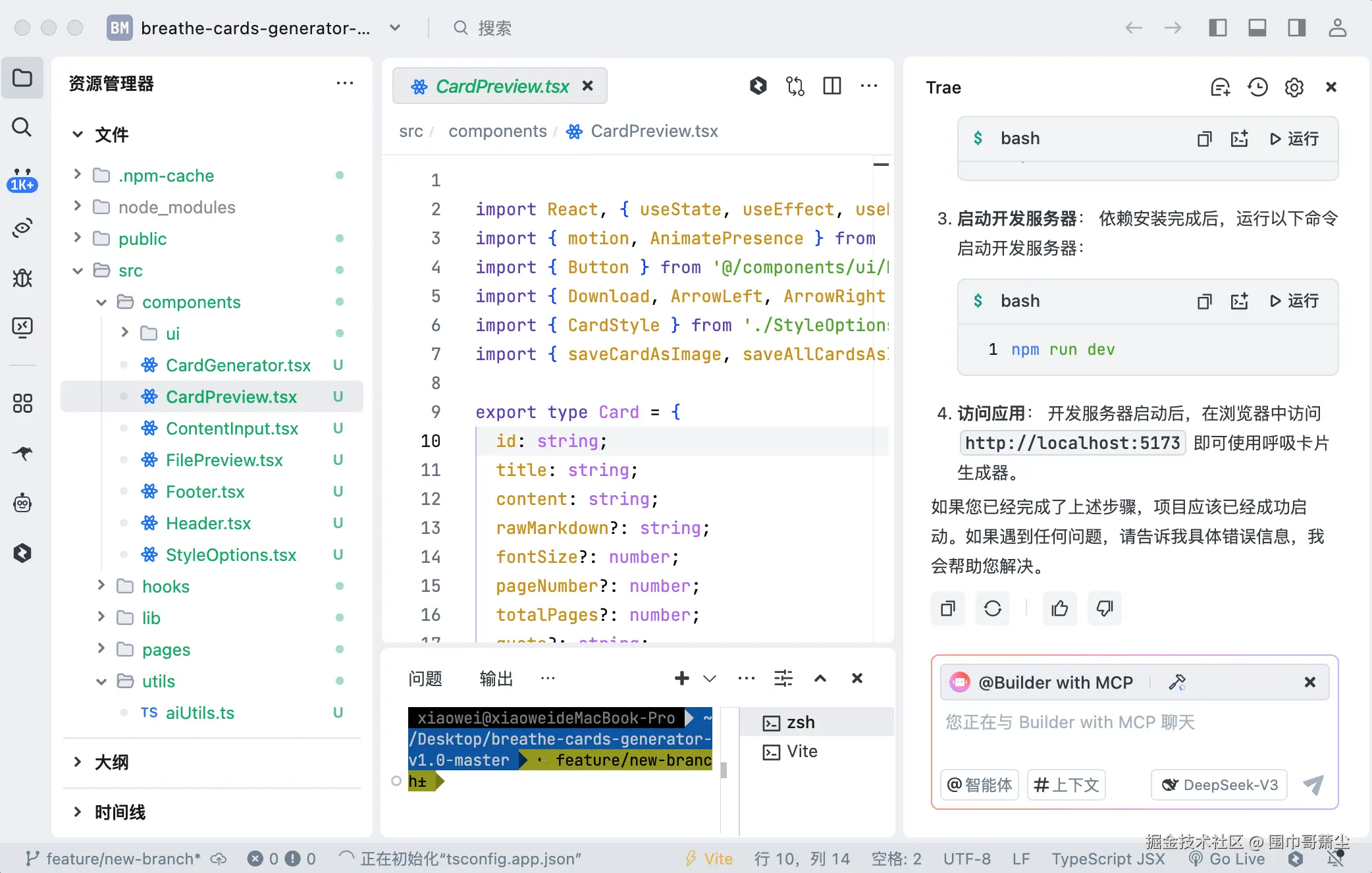Send message with paper plane icon
Viewport: 1372px width, 873px height.
click(1313, 785)
